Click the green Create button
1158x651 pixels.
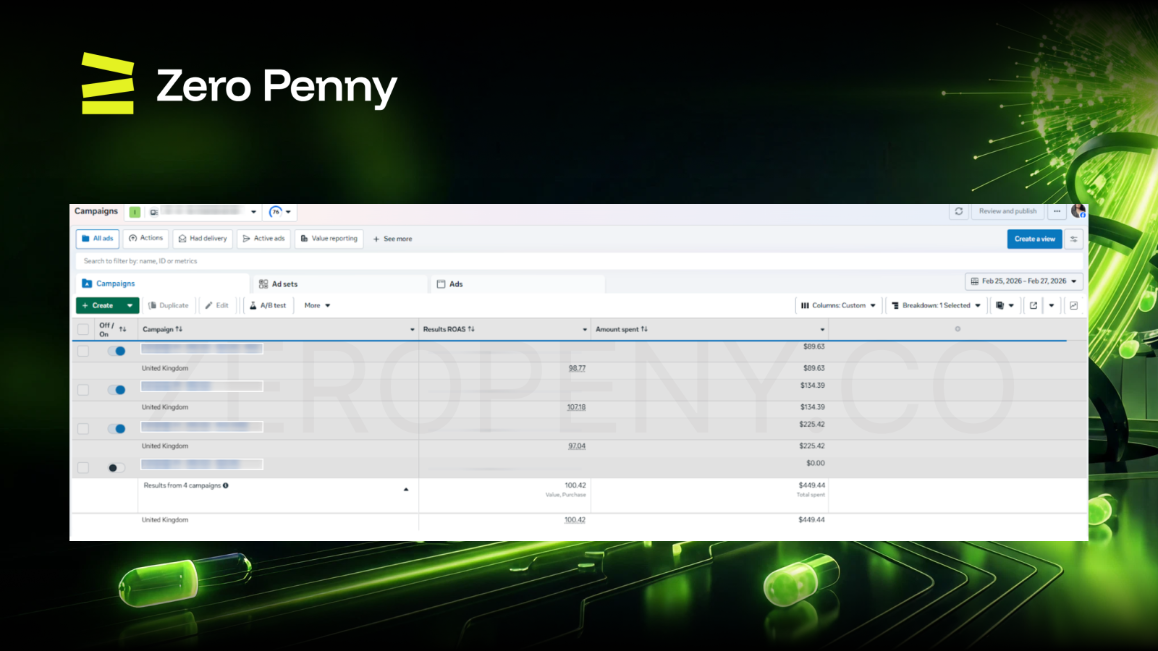tap(99, 305)
